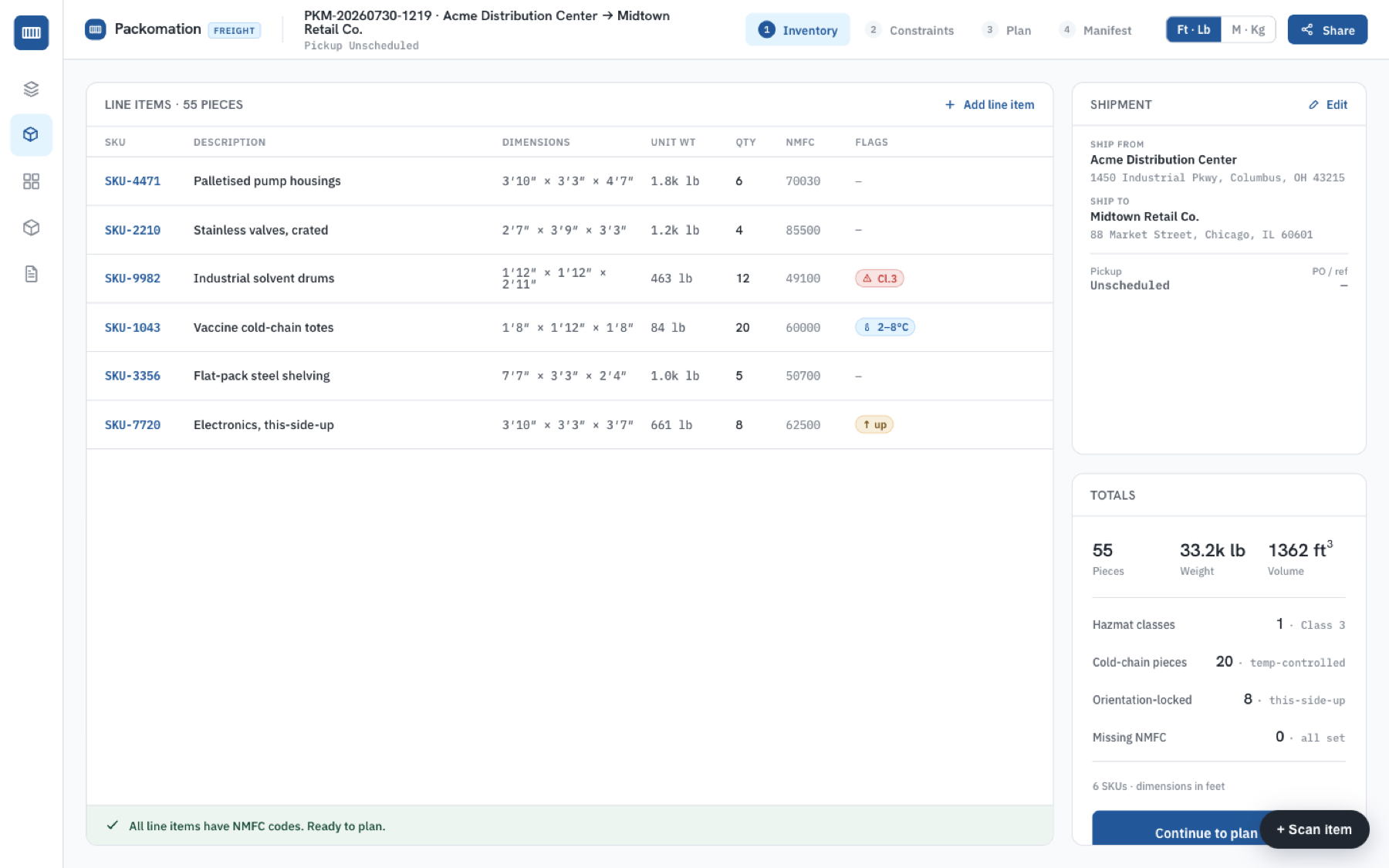Image resolution: width=1389 pixels, height=868 pixels.
Task: Click Pickup 'Unscheduled' value in Shipment
Action: pyautogui.click(x=1130, y=285)
